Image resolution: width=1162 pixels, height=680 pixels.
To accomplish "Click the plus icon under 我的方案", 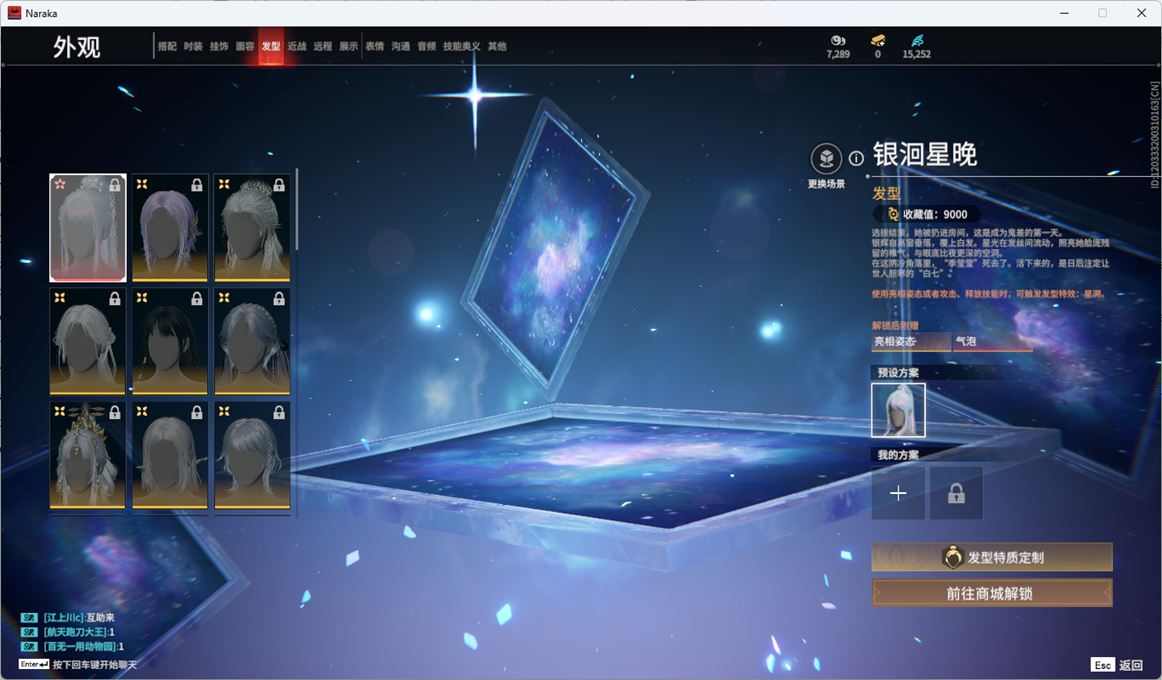I will 898,493.
